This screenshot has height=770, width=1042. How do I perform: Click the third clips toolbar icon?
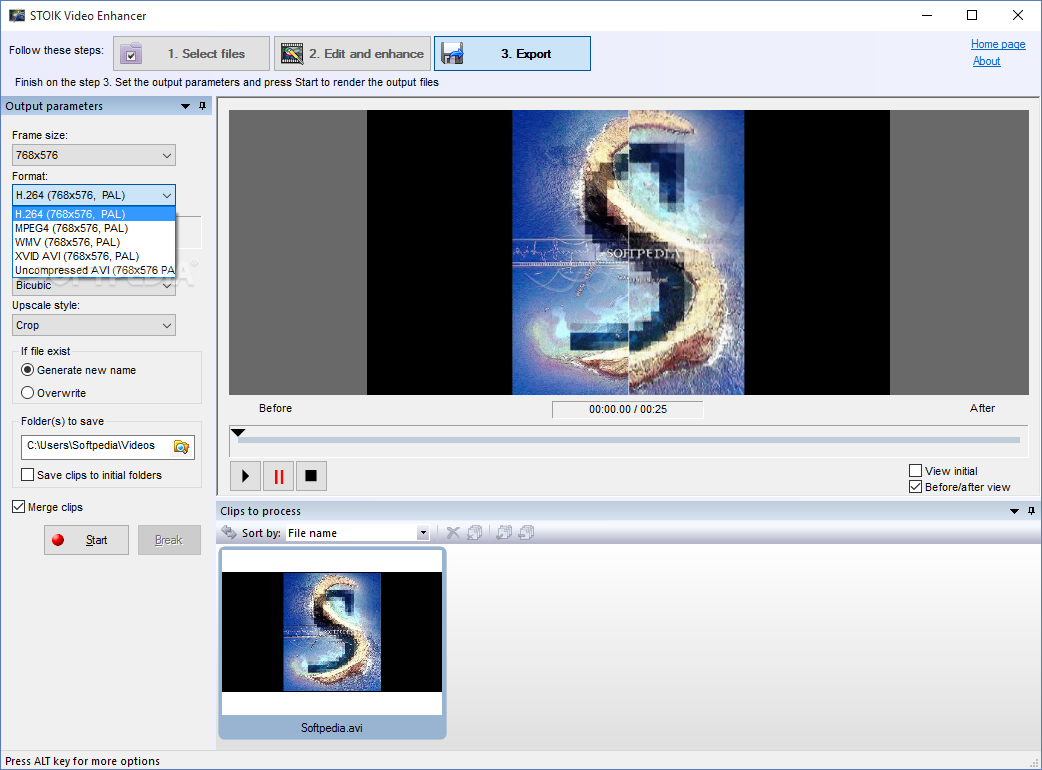coord(504,533)
